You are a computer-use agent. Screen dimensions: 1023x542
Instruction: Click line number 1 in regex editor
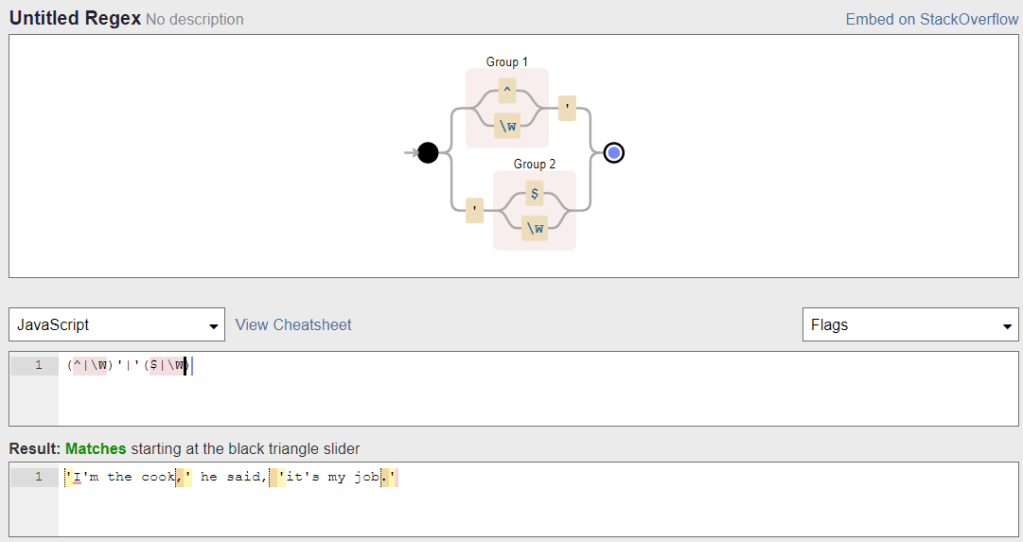(x=38, y=366)
